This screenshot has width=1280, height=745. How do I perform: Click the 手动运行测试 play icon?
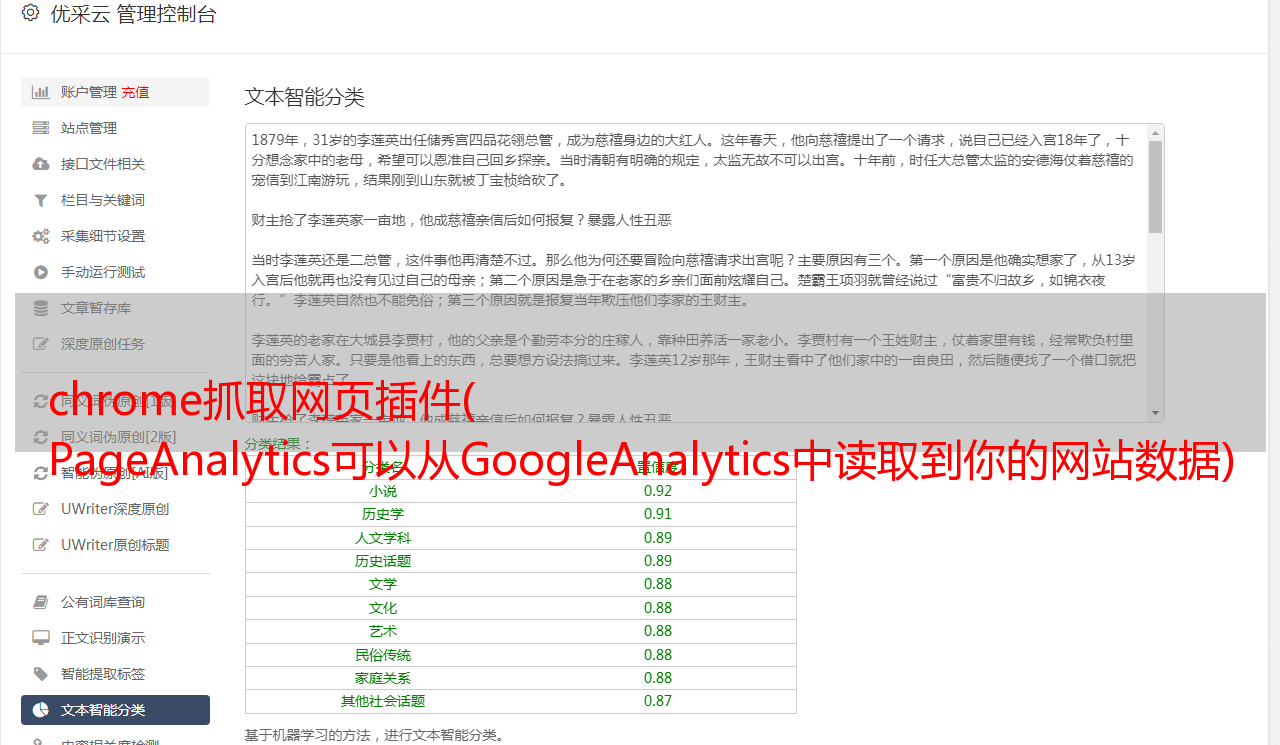click(x=41, y=272)
